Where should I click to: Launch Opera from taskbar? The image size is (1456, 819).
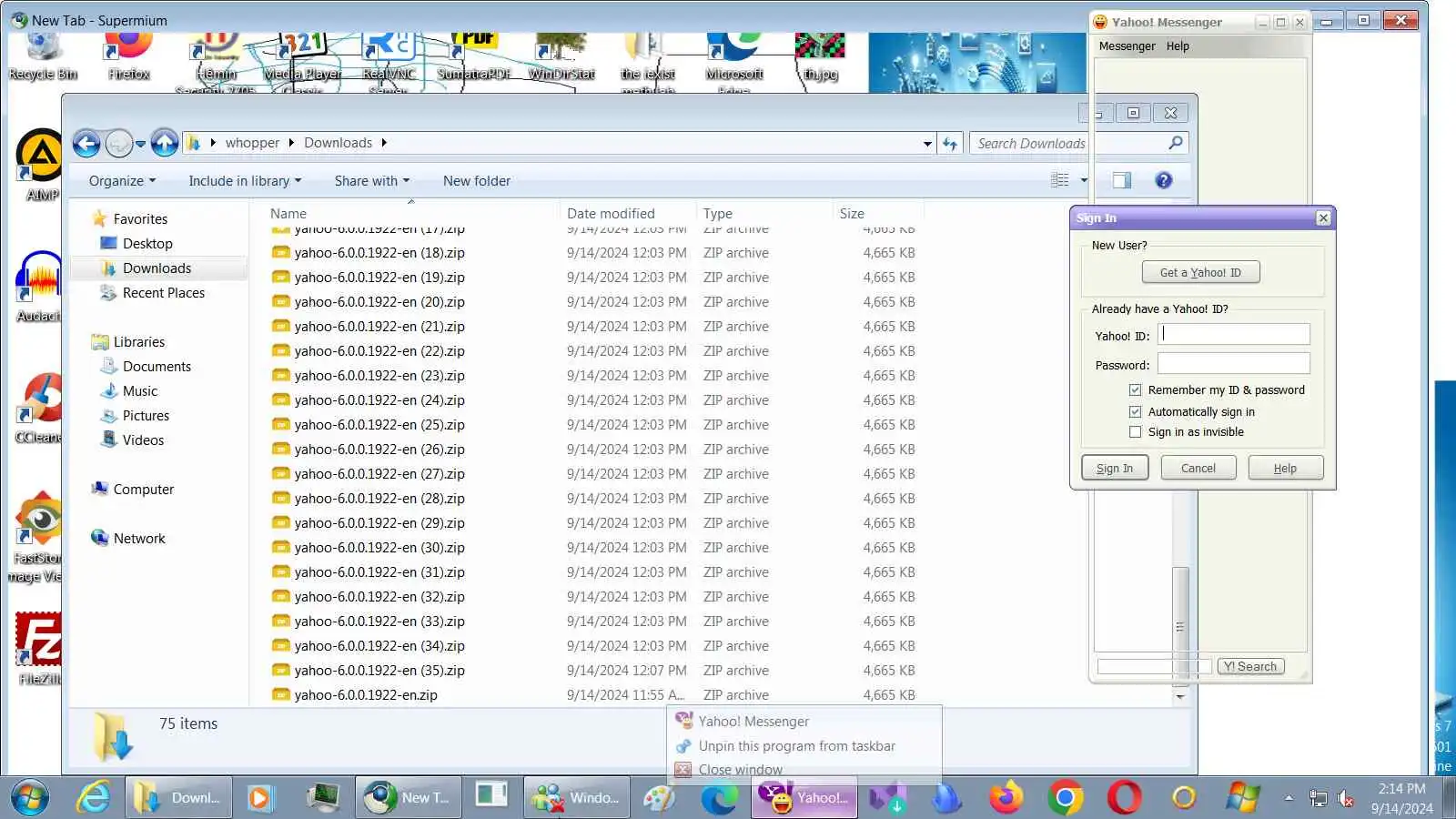point(1124,798)
